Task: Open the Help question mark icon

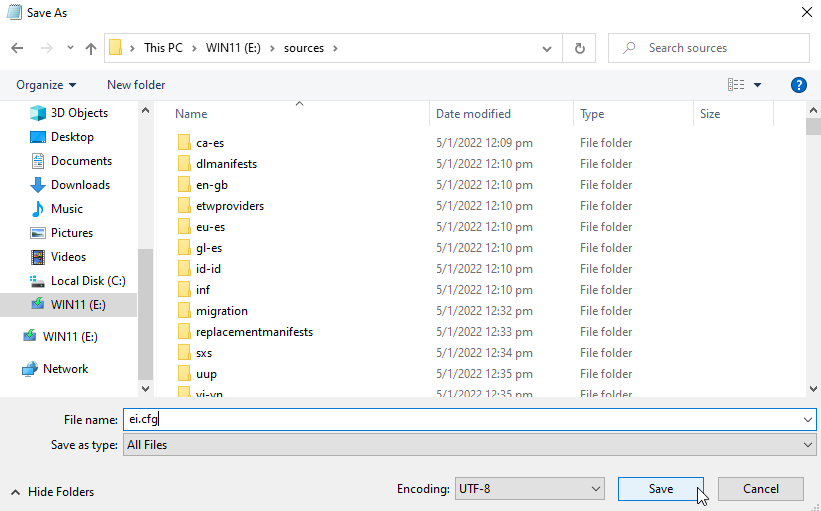Action: [x=799, y=85]
